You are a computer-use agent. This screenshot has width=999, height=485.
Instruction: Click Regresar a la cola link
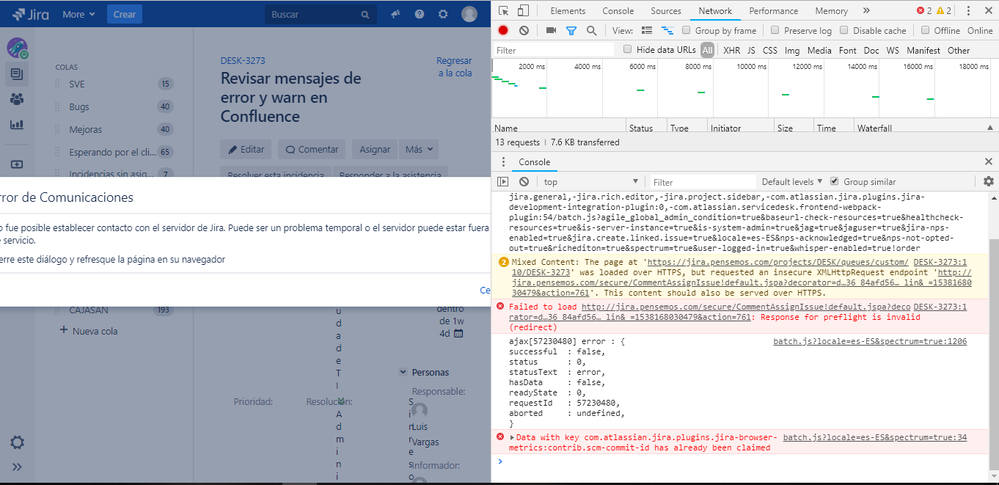click(x=454, y=67)
